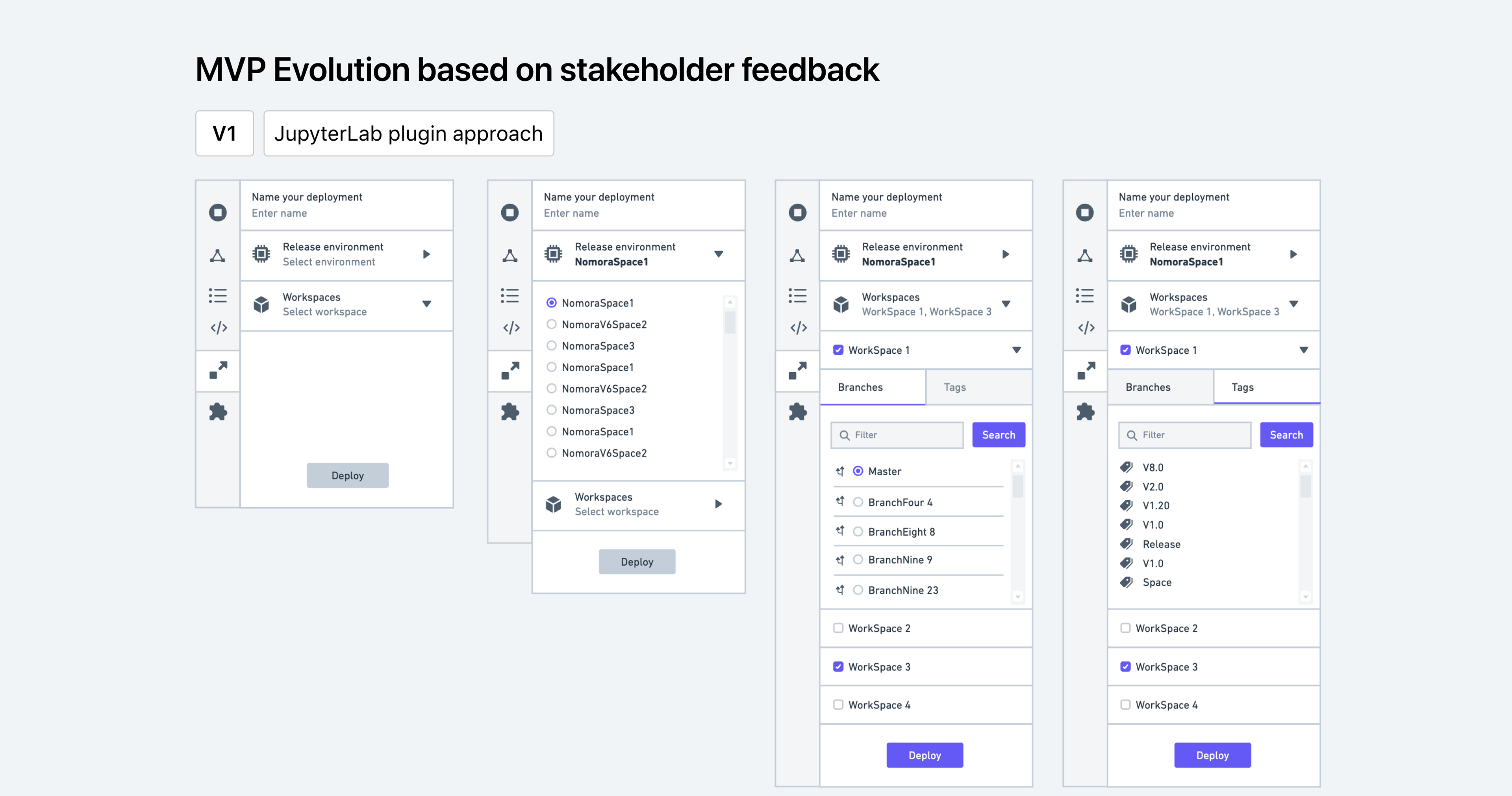Viewport: 1512px width, 796px height.
Task: Click the puzzle-piece extensions icon in first panel
Action: click(x=218, y=412)
